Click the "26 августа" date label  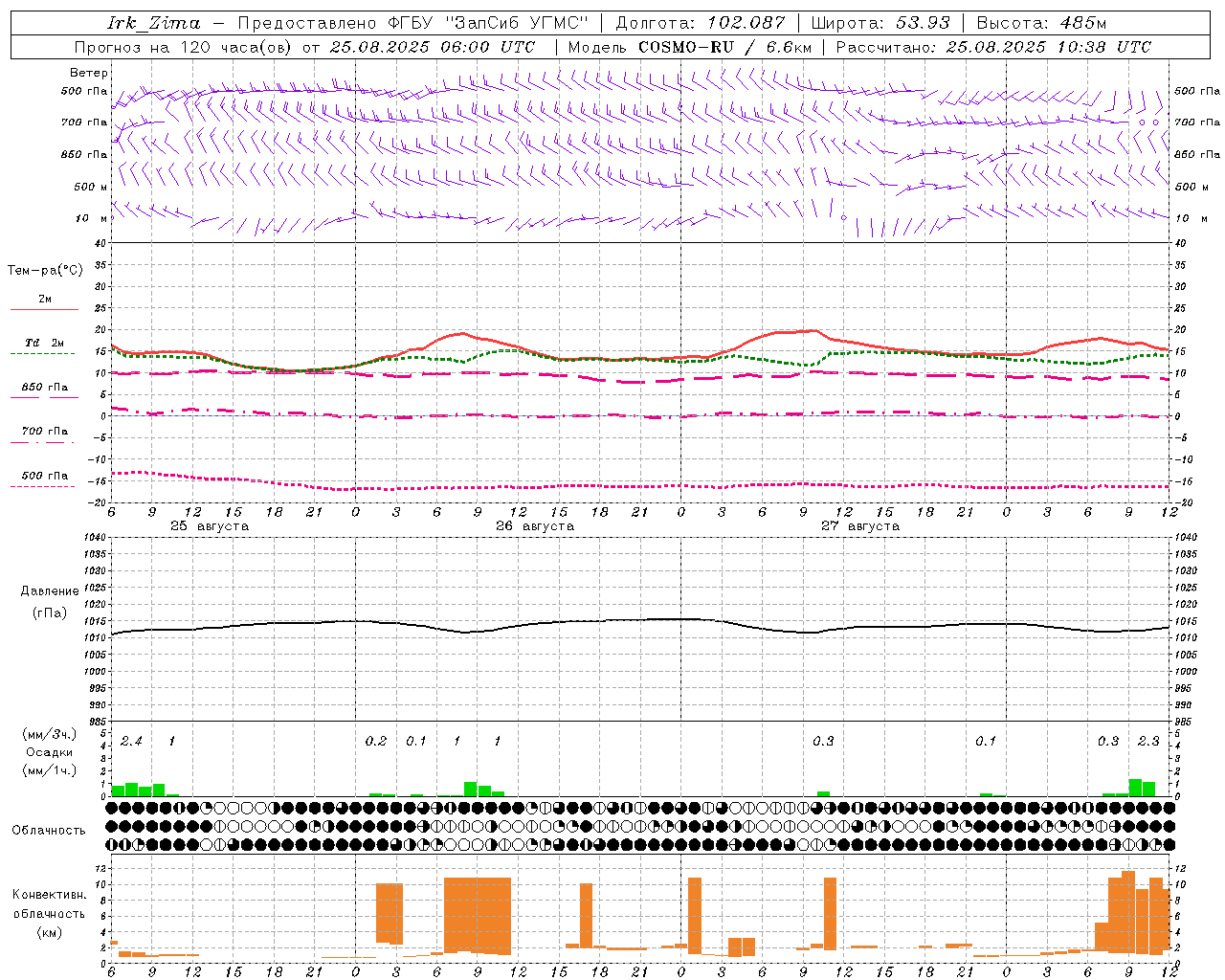[x=535, y=526]
